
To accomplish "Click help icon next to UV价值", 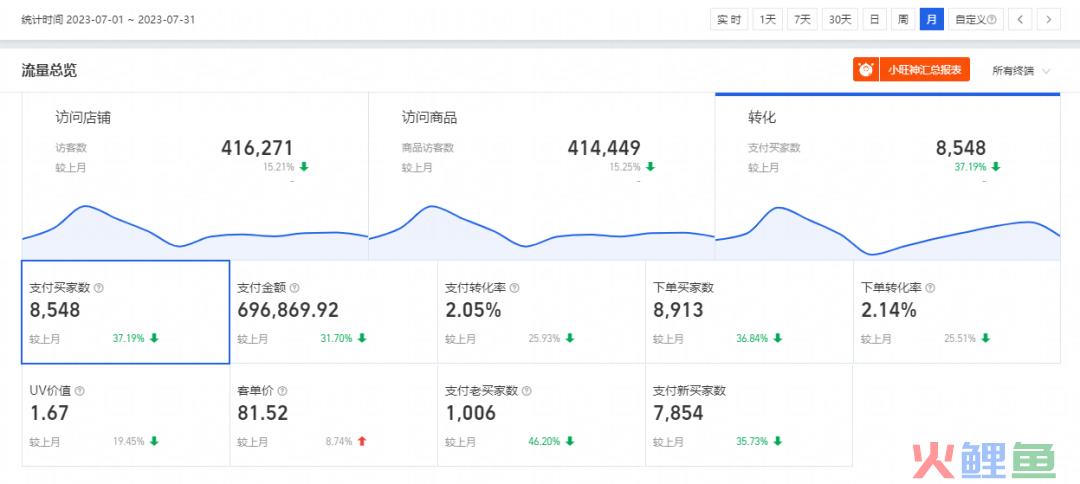I will pyautogui.click(x=79, y=391).
